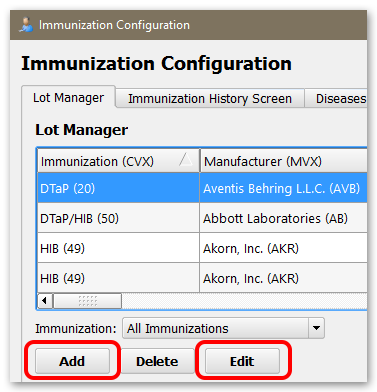Image resolution: width=377 pixels, height=392 pixels.
Task: Open the Immunization History Screen tab
Action: pyautogui.click(x=210, y=99)
